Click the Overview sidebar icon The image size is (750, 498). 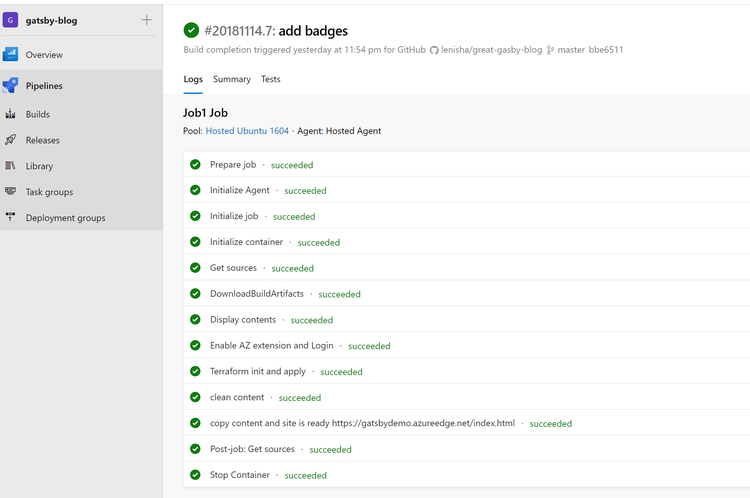point(10,55)
